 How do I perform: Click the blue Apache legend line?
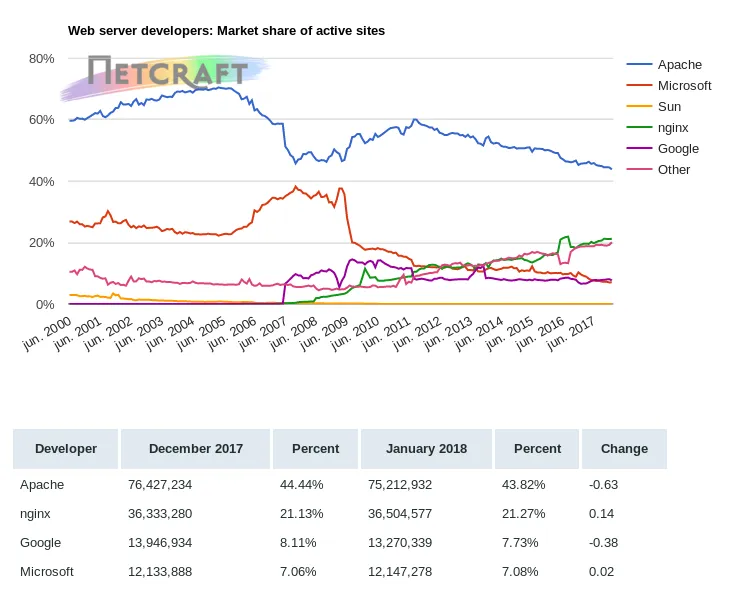(639, 65)
